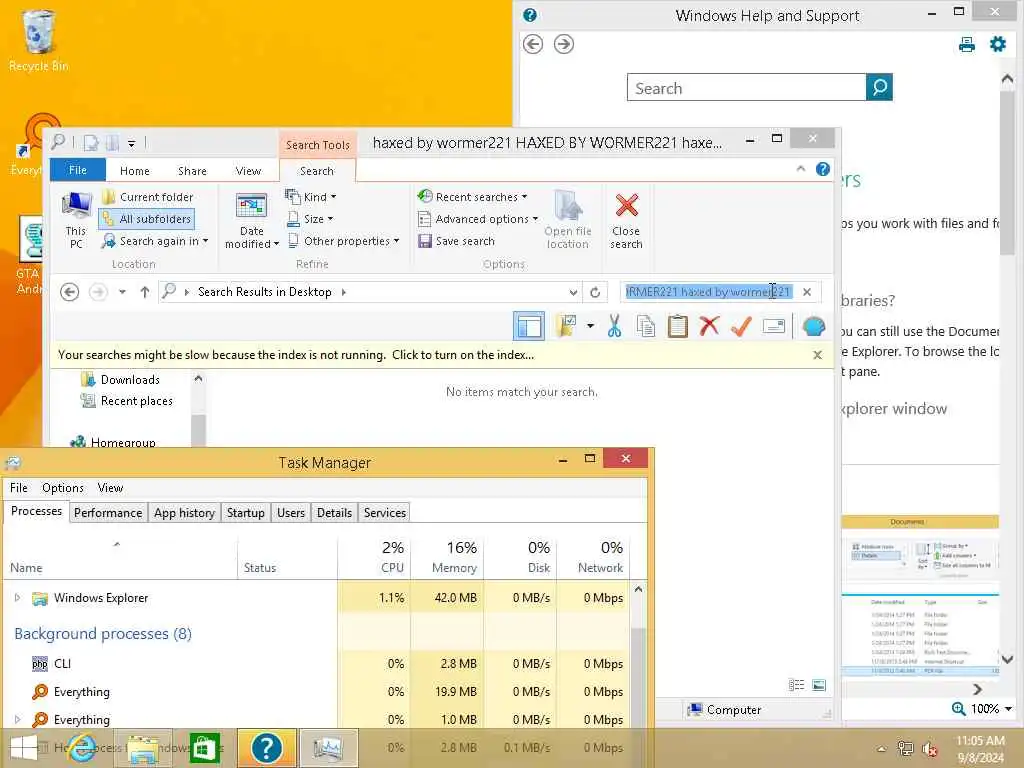
Task: Switch to the Startup tab
Action: [x=246, y=513]
